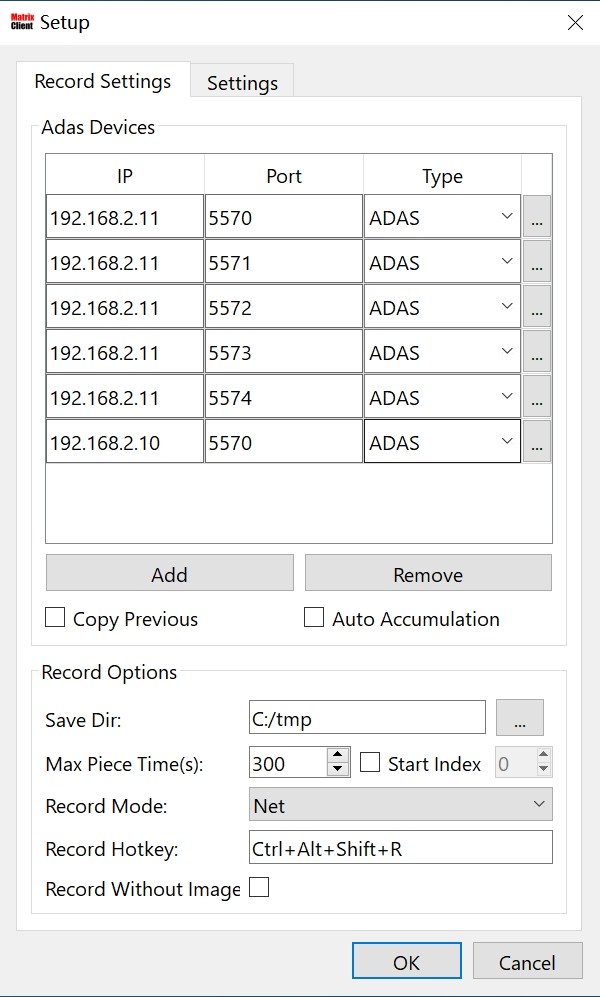
Task: Click the ellipsis button for port 5571 row
Action: [x=537, y=263]
